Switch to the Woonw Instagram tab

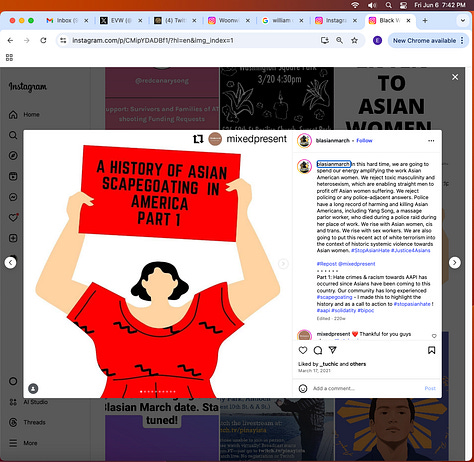coord(225,20)
